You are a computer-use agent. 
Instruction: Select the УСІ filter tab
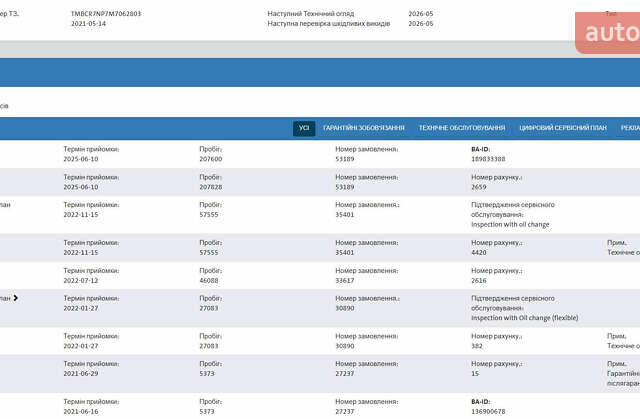click(x=304, y=128)
